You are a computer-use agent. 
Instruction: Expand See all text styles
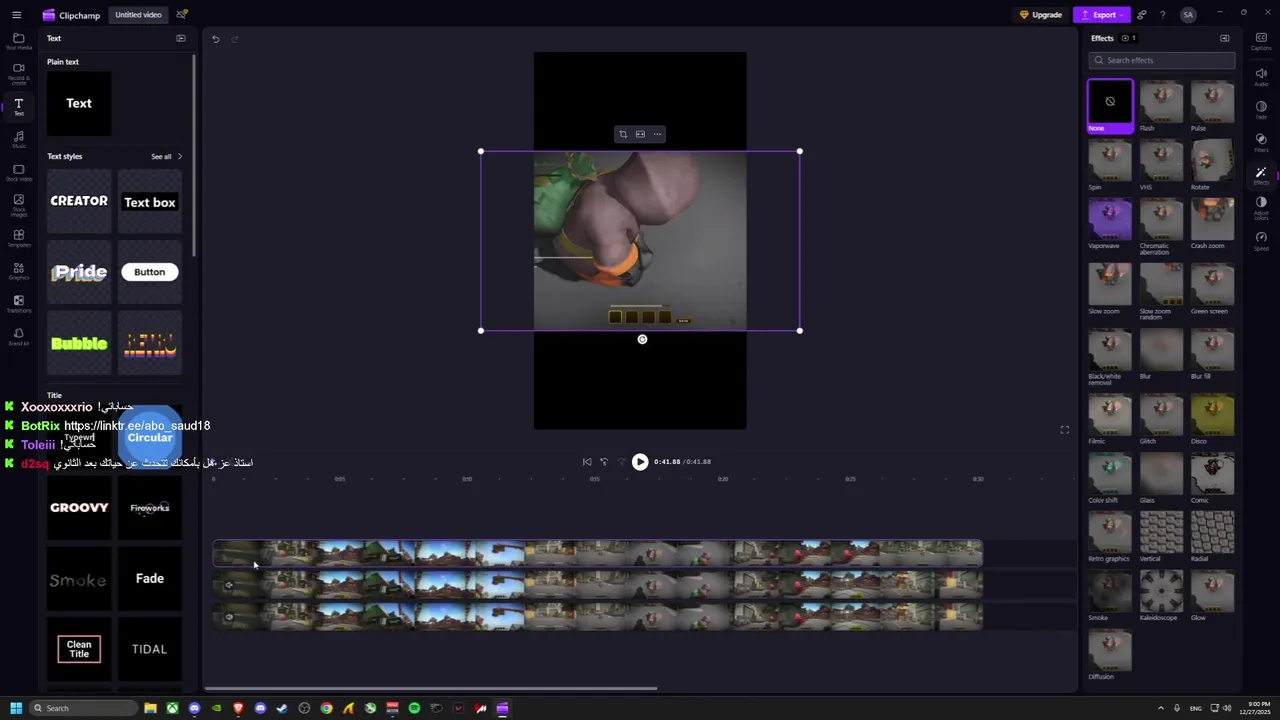pos(166,157)
